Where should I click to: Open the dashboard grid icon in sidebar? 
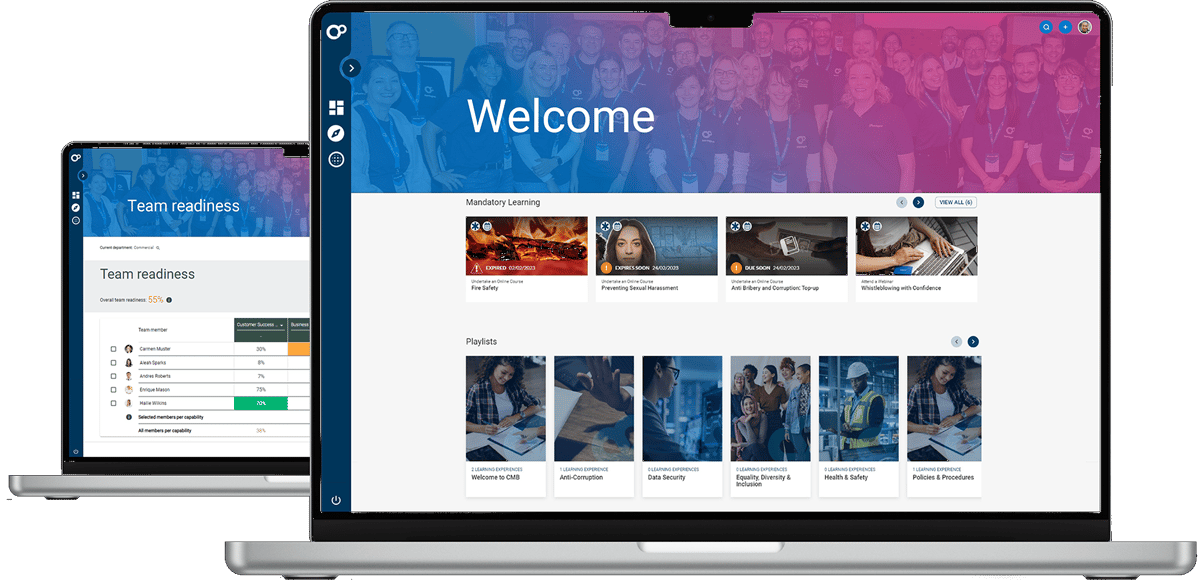click(x=335, y=107)
